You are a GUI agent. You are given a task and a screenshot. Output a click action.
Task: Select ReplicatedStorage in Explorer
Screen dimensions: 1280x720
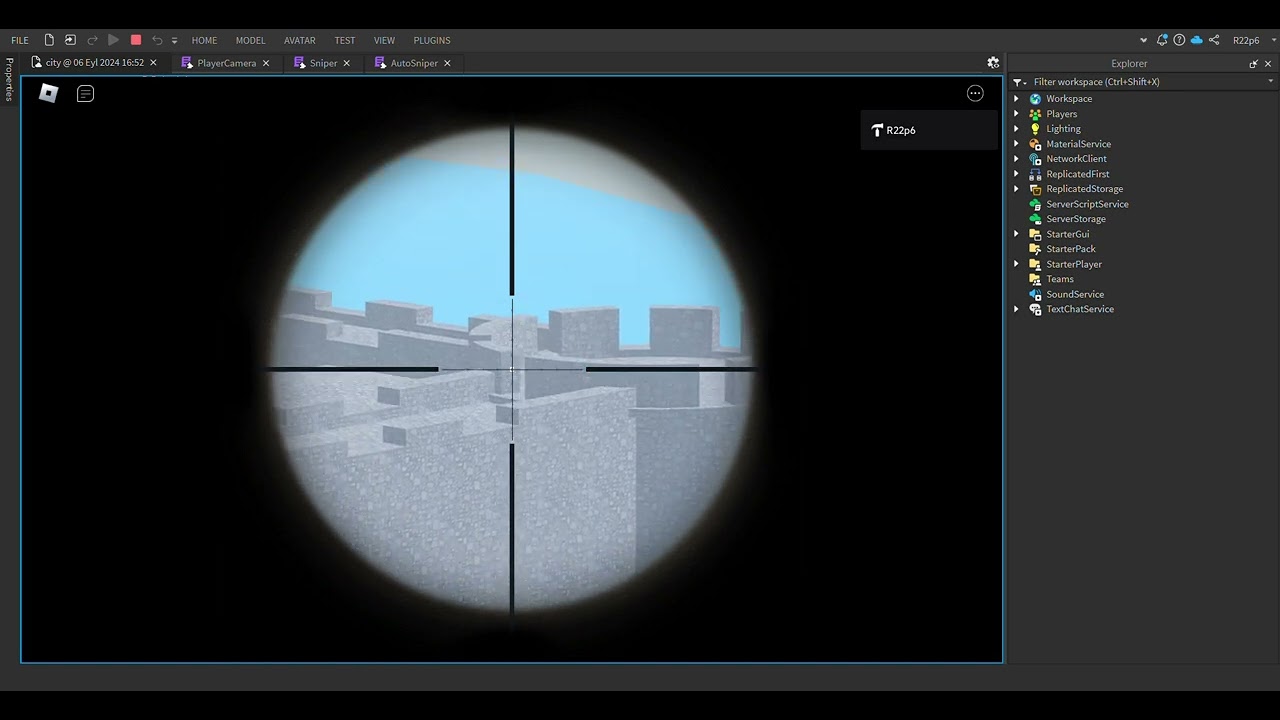tap(1084, 189)
